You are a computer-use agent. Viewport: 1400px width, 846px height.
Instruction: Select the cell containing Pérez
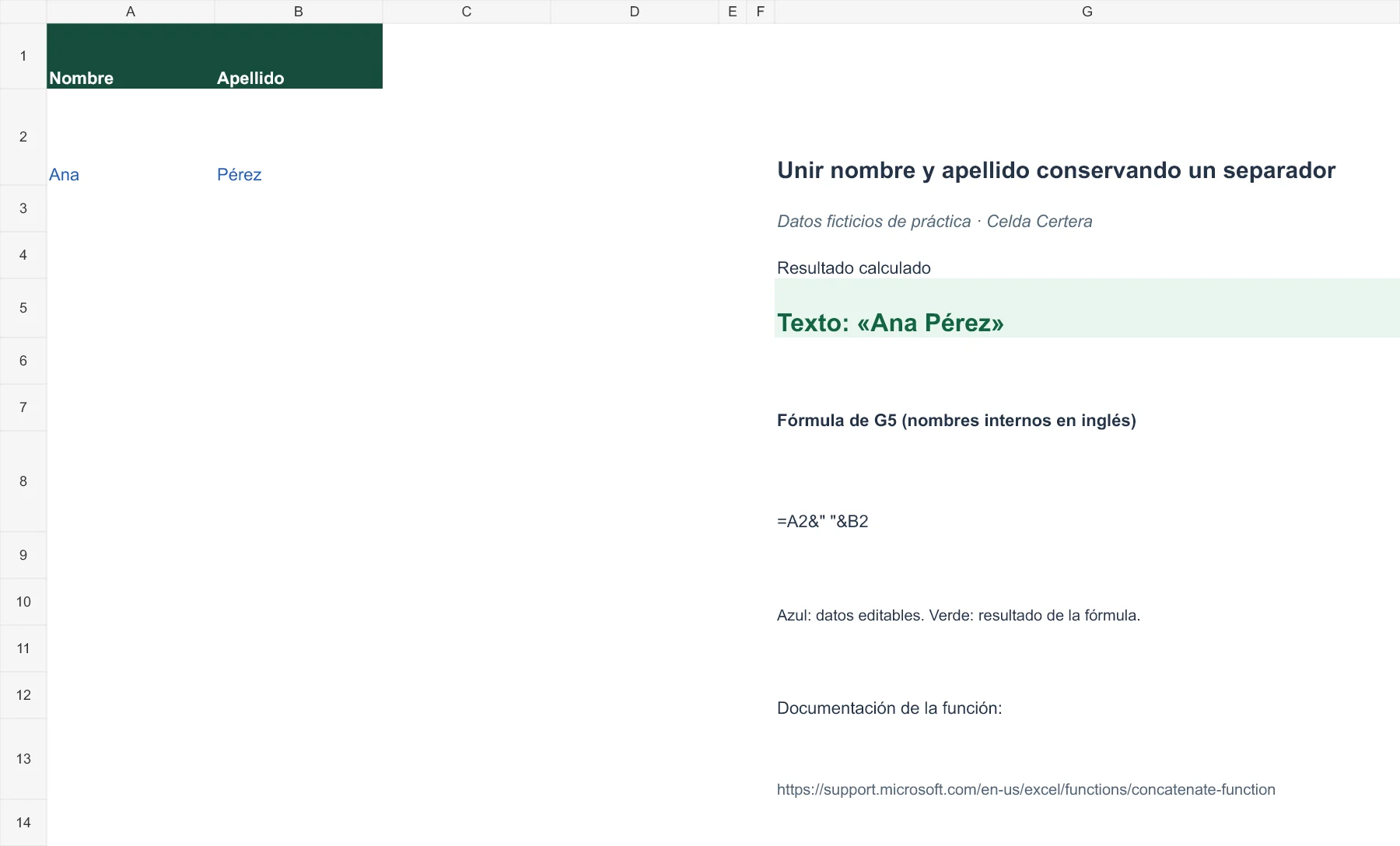coord(299,137)
